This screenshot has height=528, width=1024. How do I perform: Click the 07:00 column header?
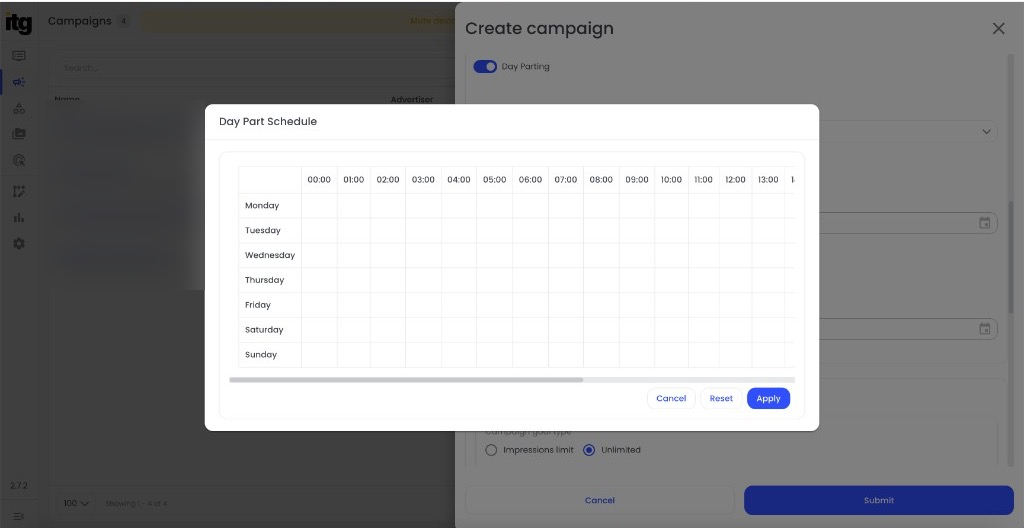click(x=566, y=180)
